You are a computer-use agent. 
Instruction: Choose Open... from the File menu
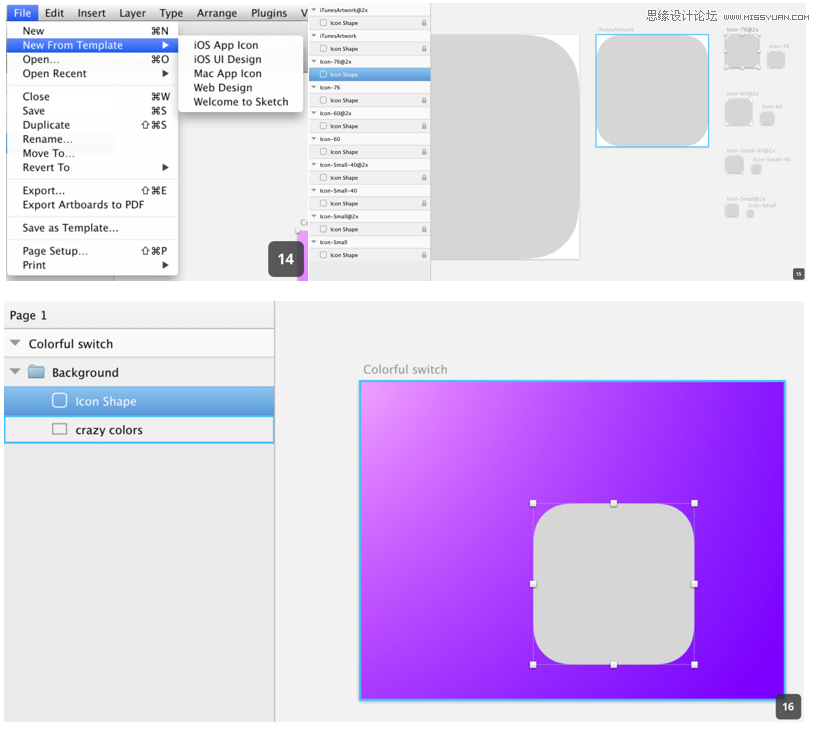point(92,59)
